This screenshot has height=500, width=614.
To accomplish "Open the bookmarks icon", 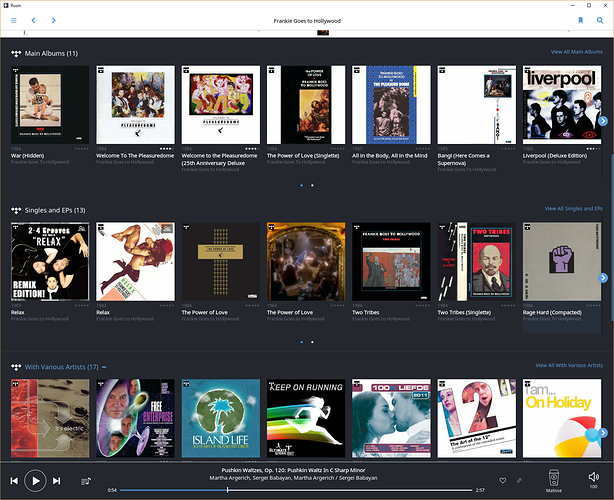I will point(581,20).
